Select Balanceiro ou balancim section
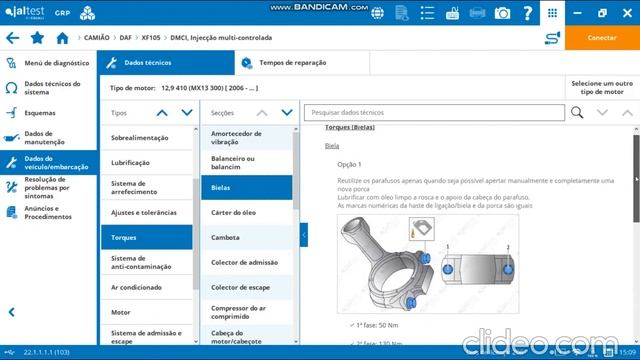 [x=247, y=162]
